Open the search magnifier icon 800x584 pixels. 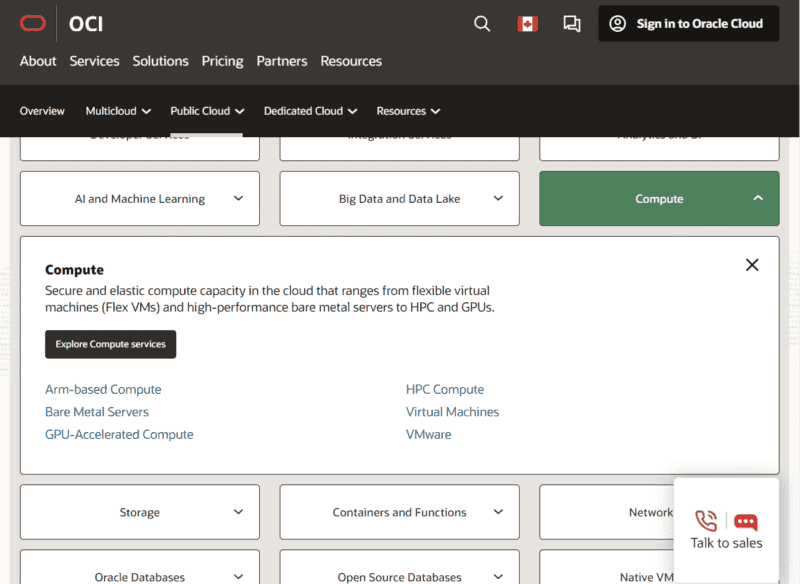[x=482, y=23]
